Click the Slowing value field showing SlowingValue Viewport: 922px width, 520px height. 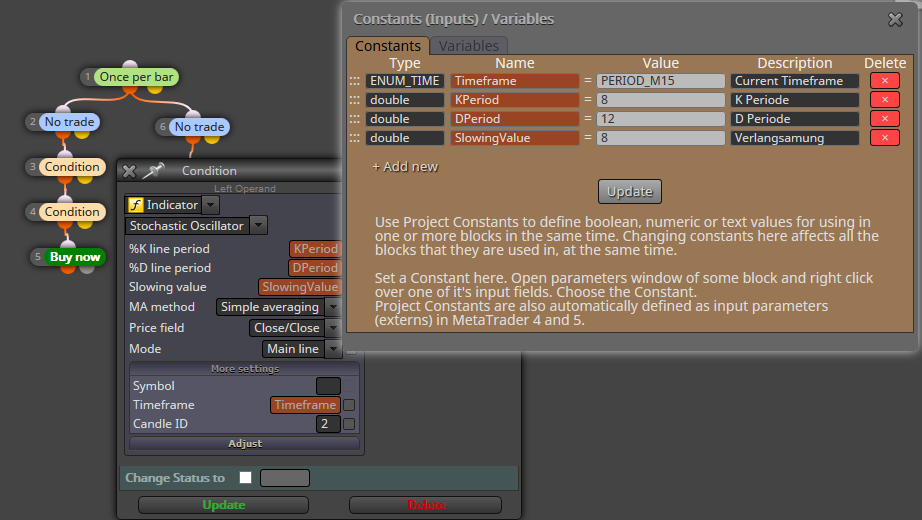coord(300,287)
